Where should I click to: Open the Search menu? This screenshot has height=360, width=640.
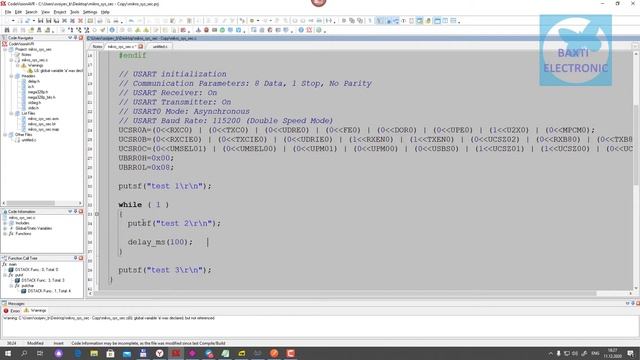pyautogui.click(x=31, y=12)
